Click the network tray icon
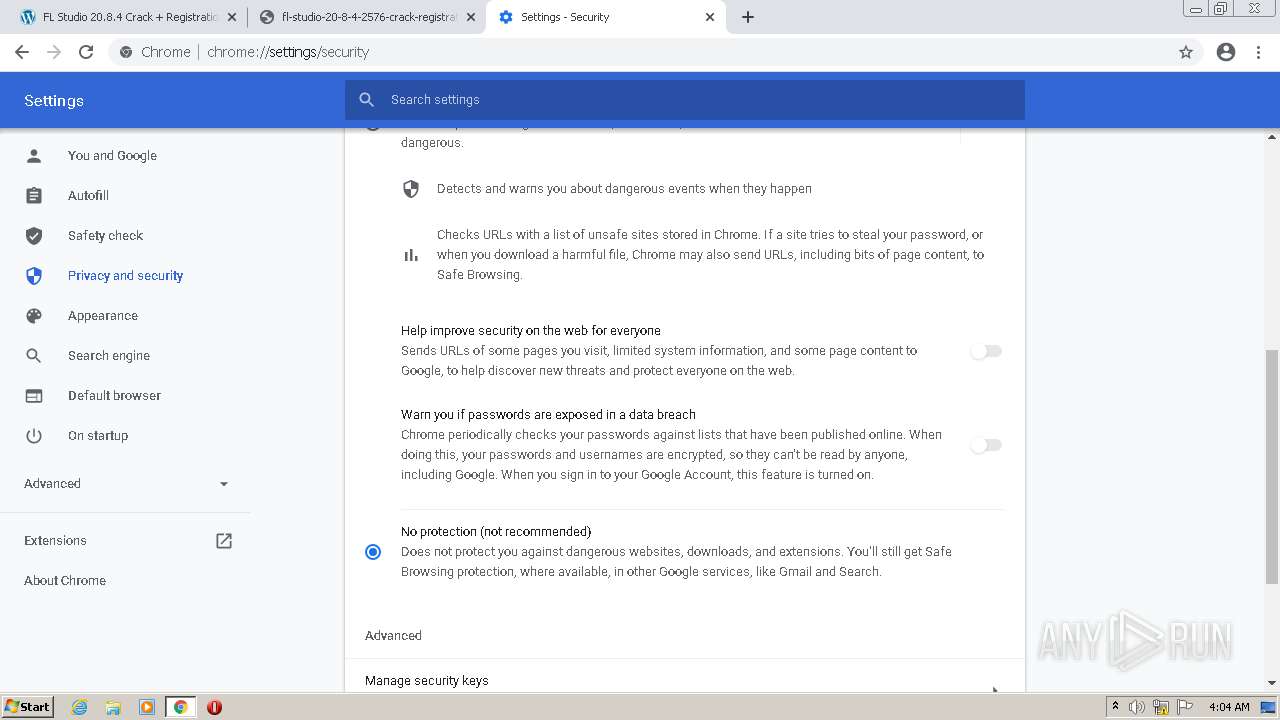This screenshot has height=720, width=1280. [x=1161, y=707]
